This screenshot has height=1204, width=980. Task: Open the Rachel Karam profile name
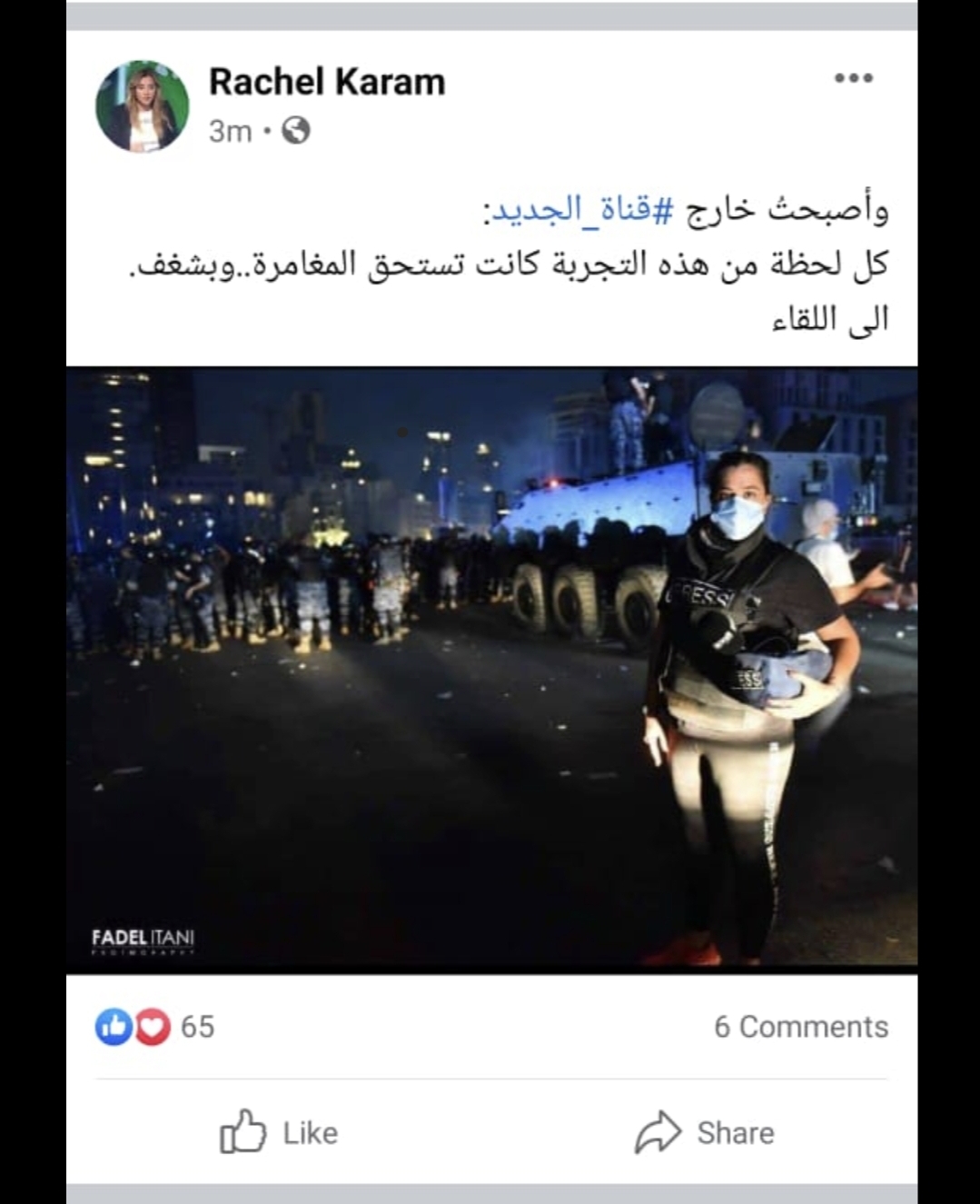click(327, 82)
